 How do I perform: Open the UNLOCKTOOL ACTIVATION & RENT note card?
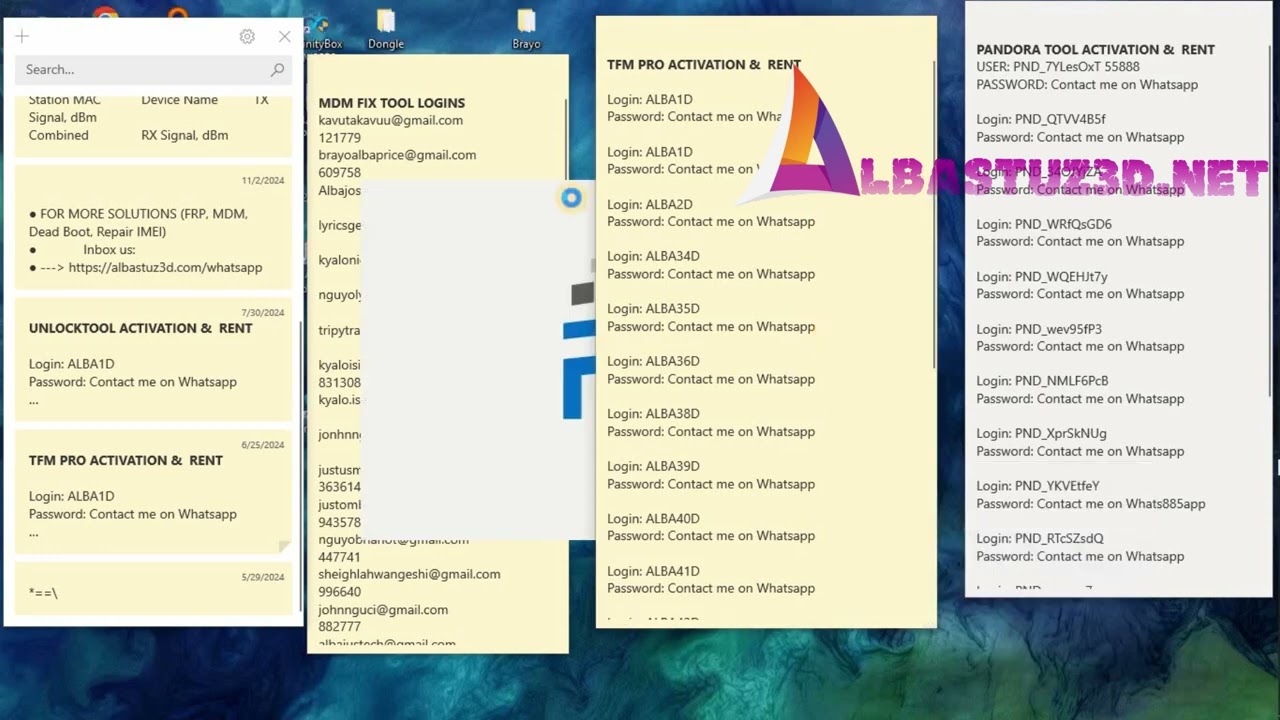coord(153,357)
